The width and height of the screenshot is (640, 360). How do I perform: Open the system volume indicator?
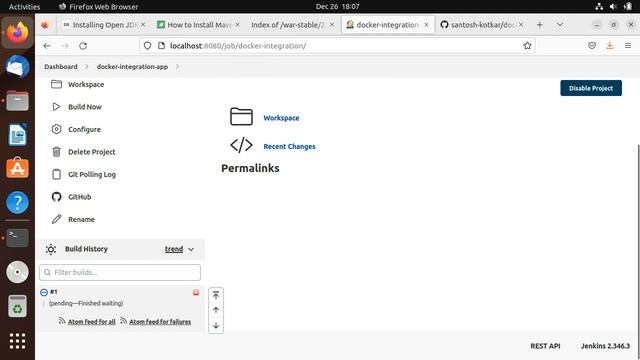click(613, 7)
